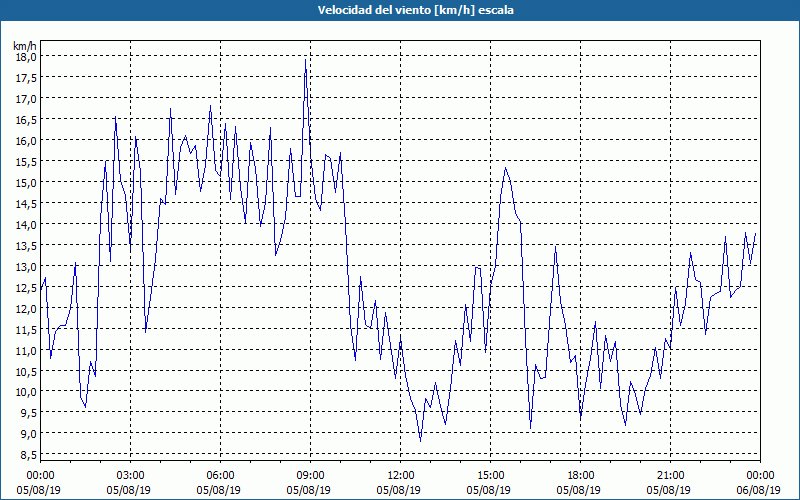Select the 12,0 y-axis value
This screenshot has width=800, height=500.
point(26,308)
